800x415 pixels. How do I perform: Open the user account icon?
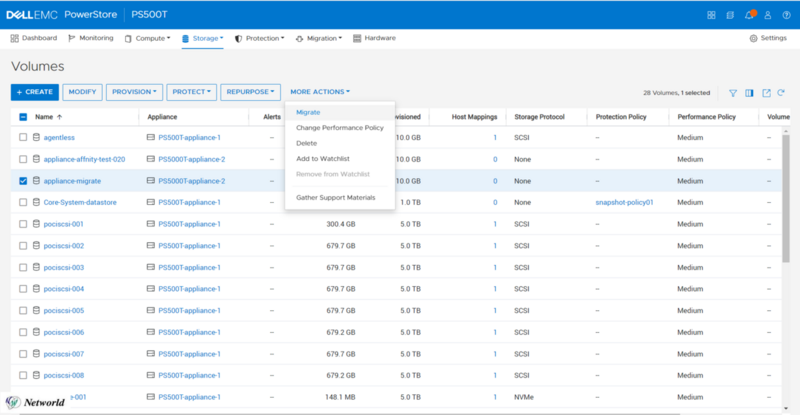(x=767, y=15)
